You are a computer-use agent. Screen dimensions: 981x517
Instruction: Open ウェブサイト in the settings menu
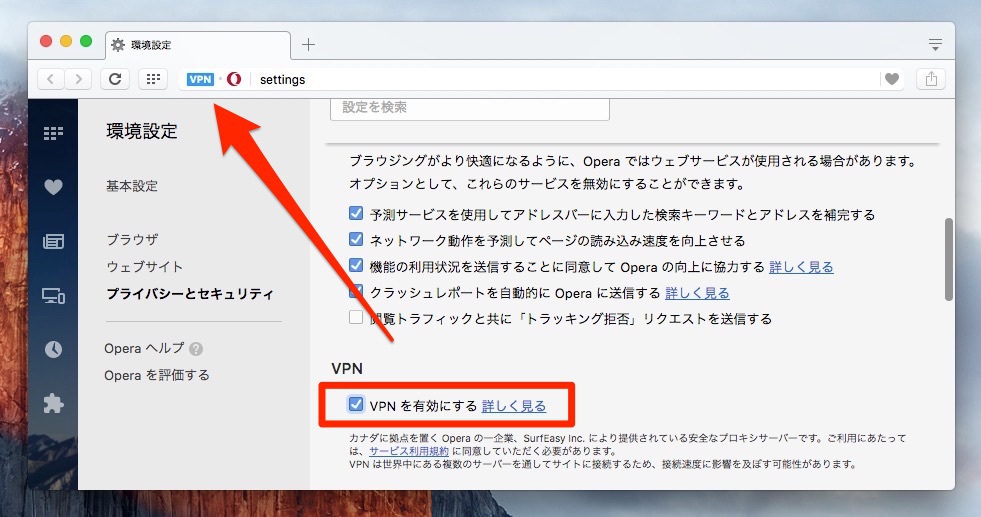pyautogui.click(x=145, y=267)
